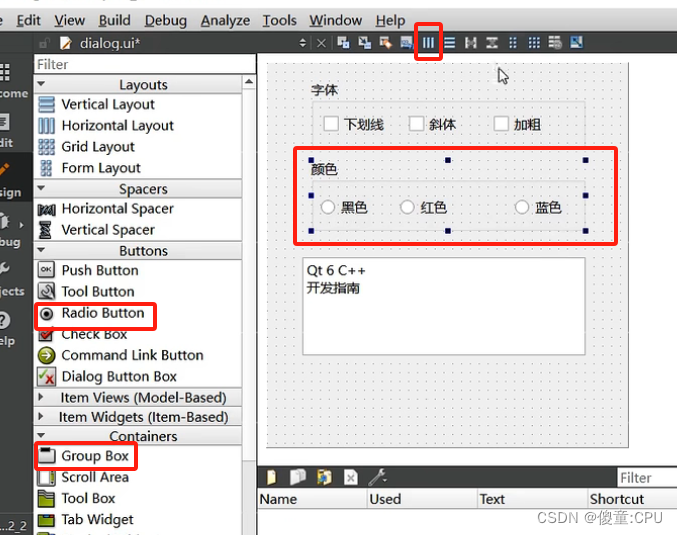
Task: Check the 斜体 checkbox
Action: pyautogui.click(x=416, y=123)
